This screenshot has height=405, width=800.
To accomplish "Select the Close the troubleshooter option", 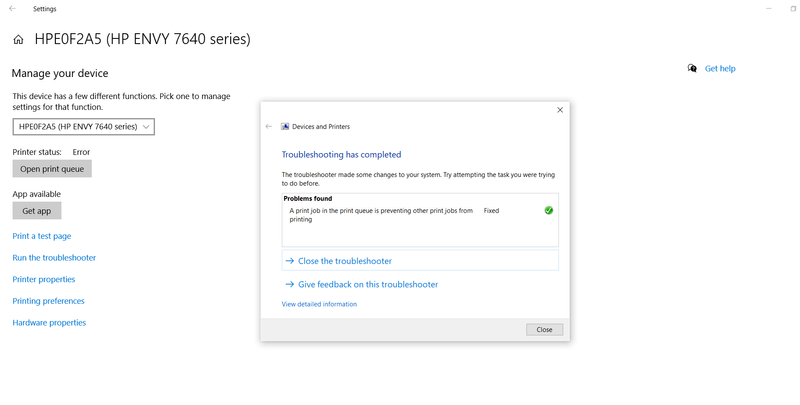I will pos(344,261).
